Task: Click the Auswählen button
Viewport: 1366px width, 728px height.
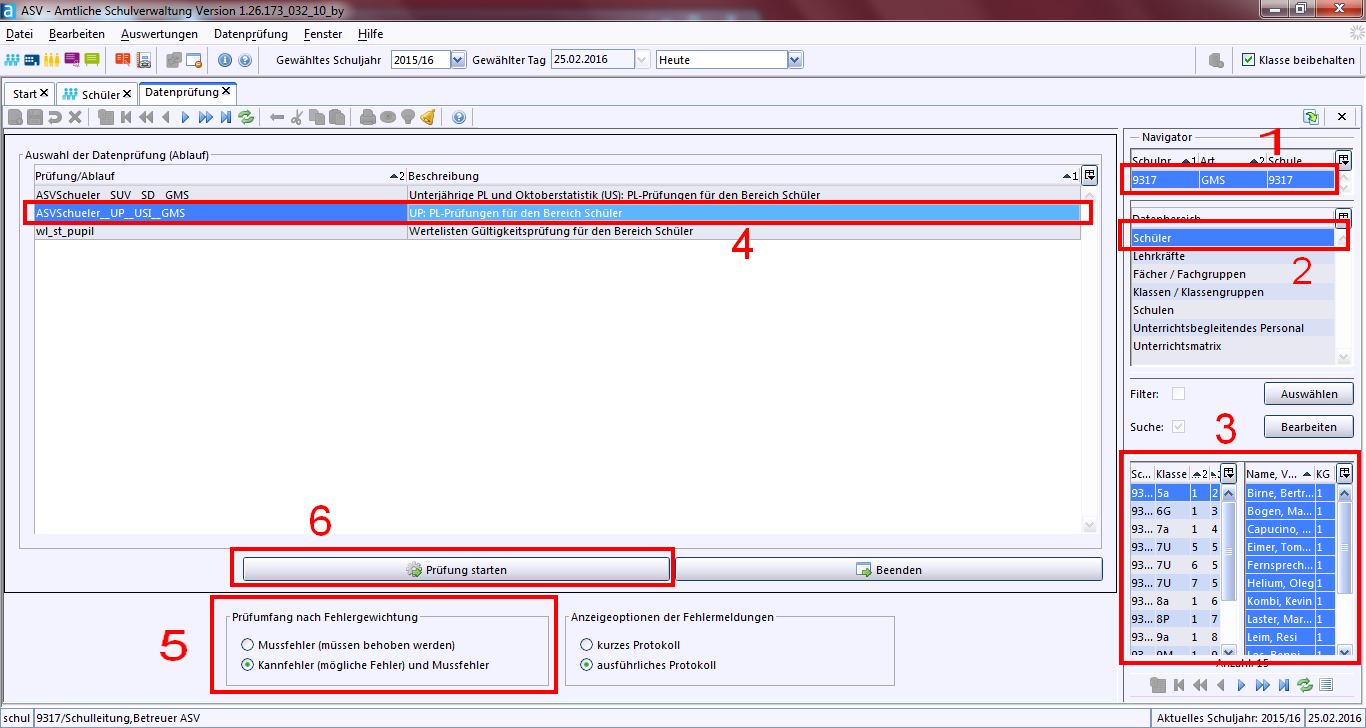Action: coord(1309,393)
